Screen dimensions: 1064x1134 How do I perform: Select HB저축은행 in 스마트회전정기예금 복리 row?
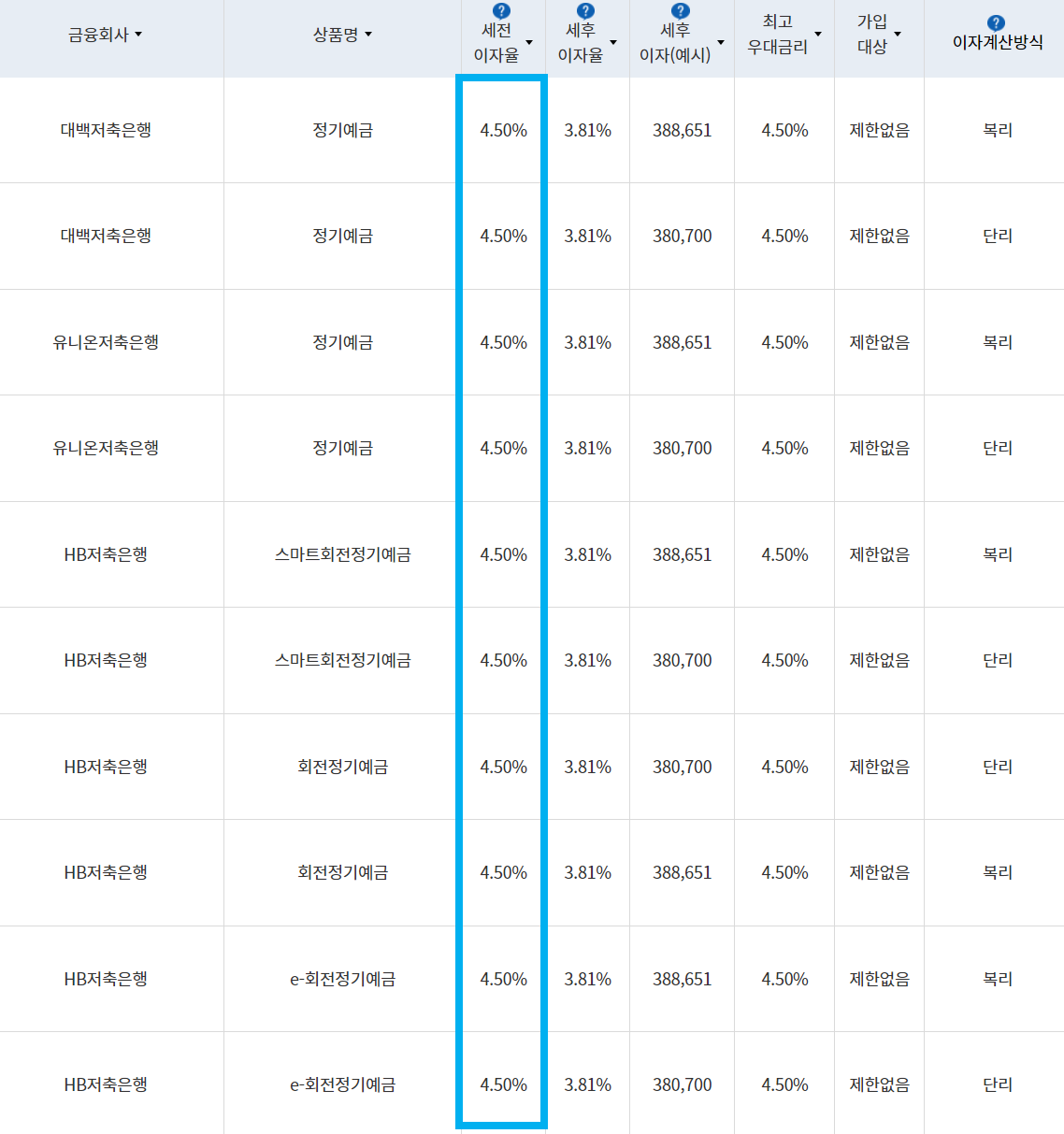pyautogui.click(x=106, y=554)
